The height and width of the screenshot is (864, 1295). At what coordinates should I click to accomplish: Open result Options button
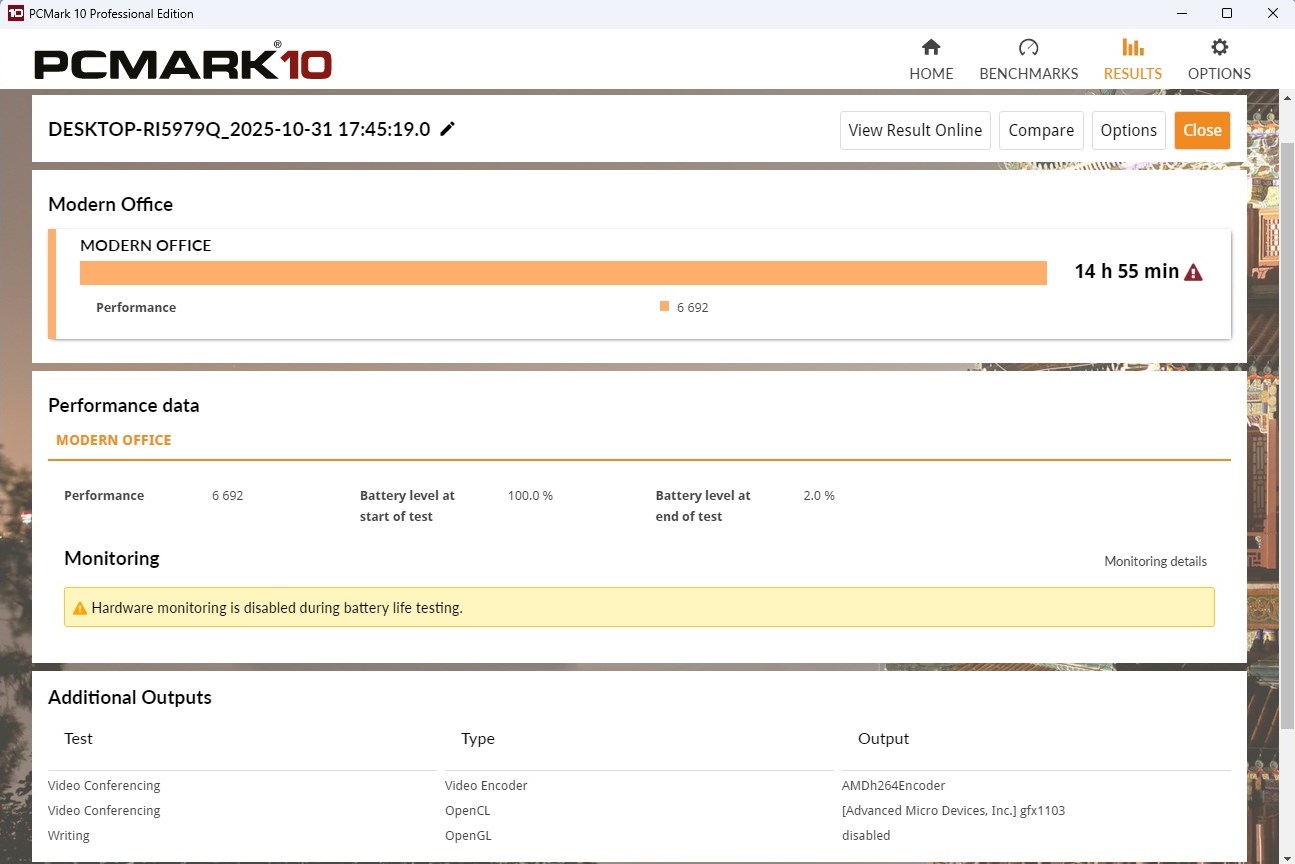[1128, 130]
